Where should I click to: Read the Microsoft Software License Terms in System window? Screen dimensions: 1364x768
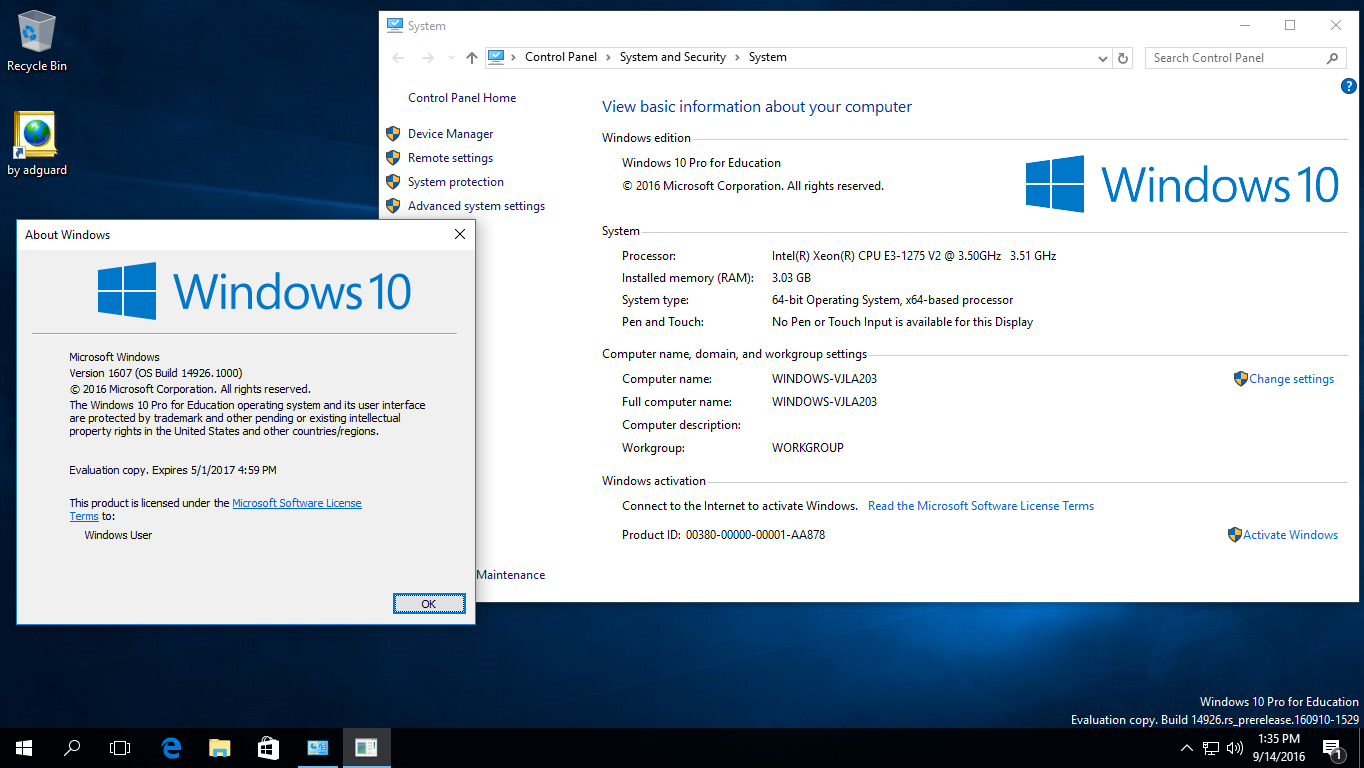[x=981, y=506]
